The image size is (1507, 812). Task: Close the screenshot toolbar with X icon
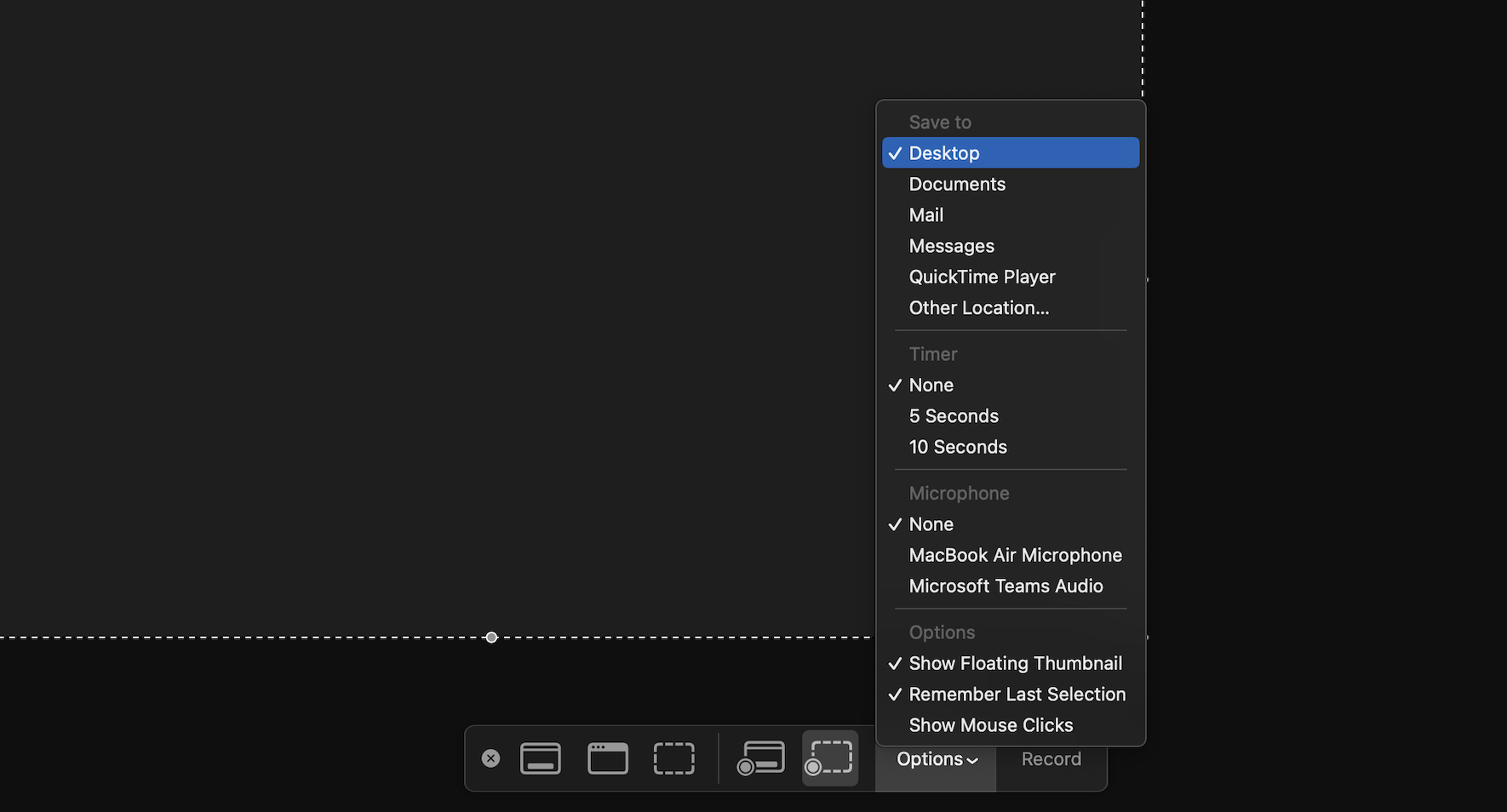(490, 758)
